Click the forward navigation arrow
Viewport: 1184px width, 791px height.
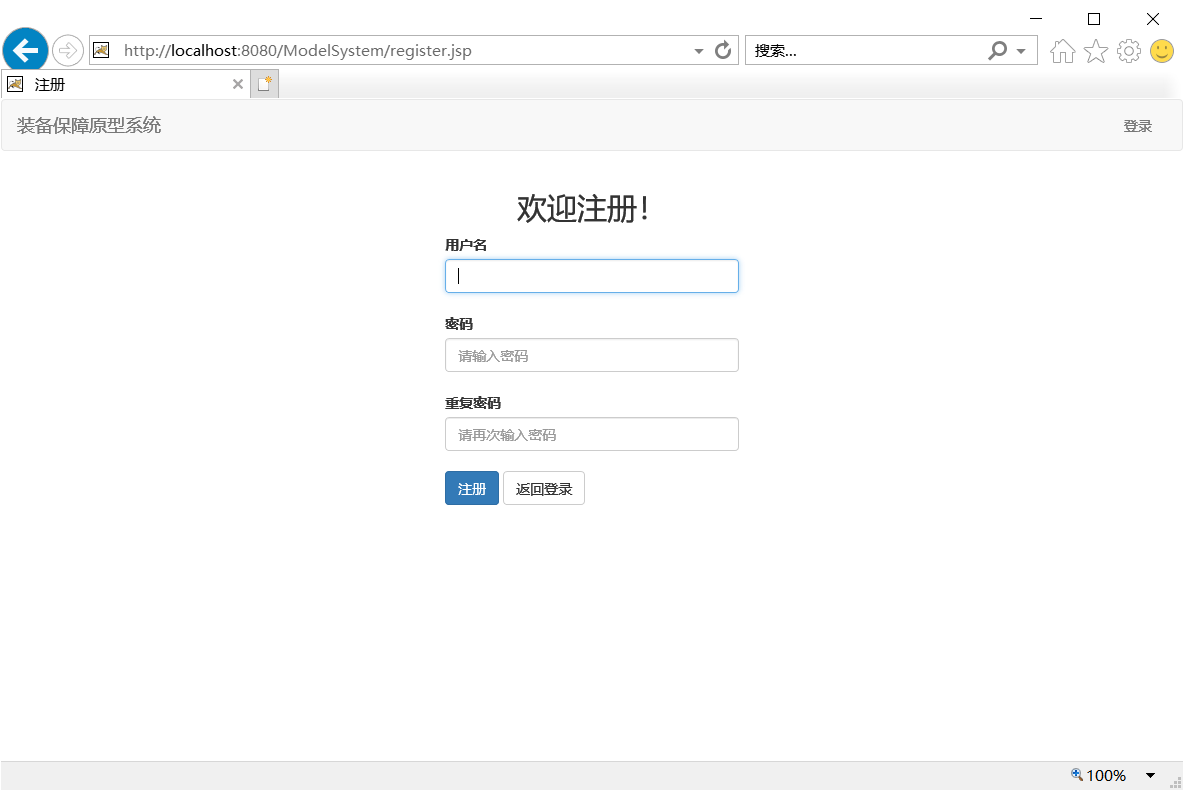coord(67,49)
